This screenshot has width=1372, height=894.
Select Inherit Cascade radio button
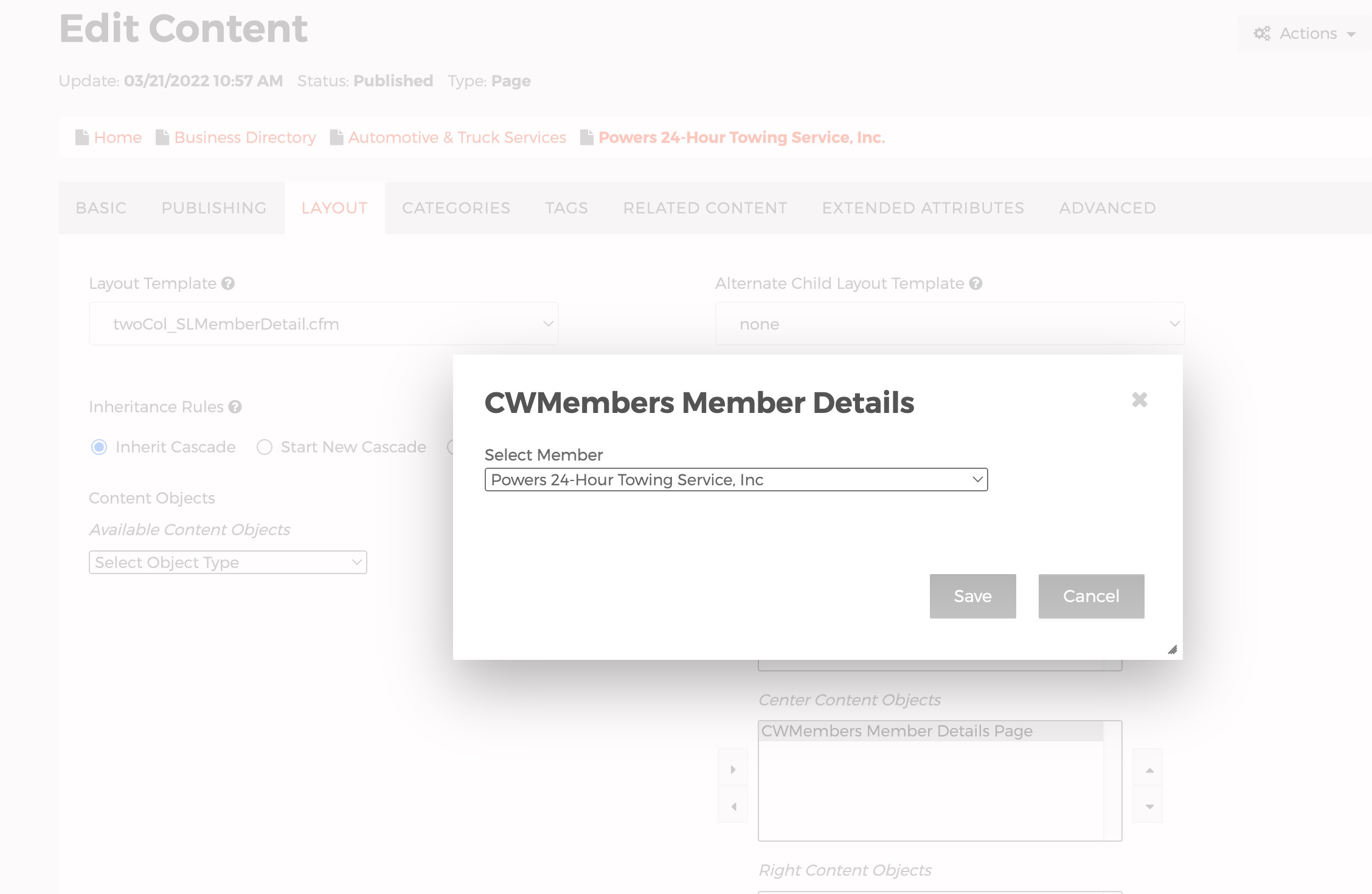[99, 447]
